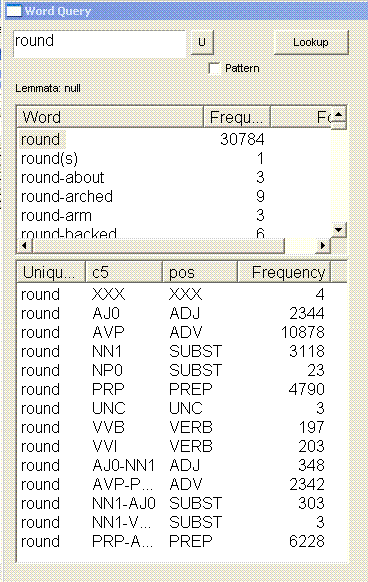
Task: Click horizontal scroll left arrow
Action: (x=25, y=245)
